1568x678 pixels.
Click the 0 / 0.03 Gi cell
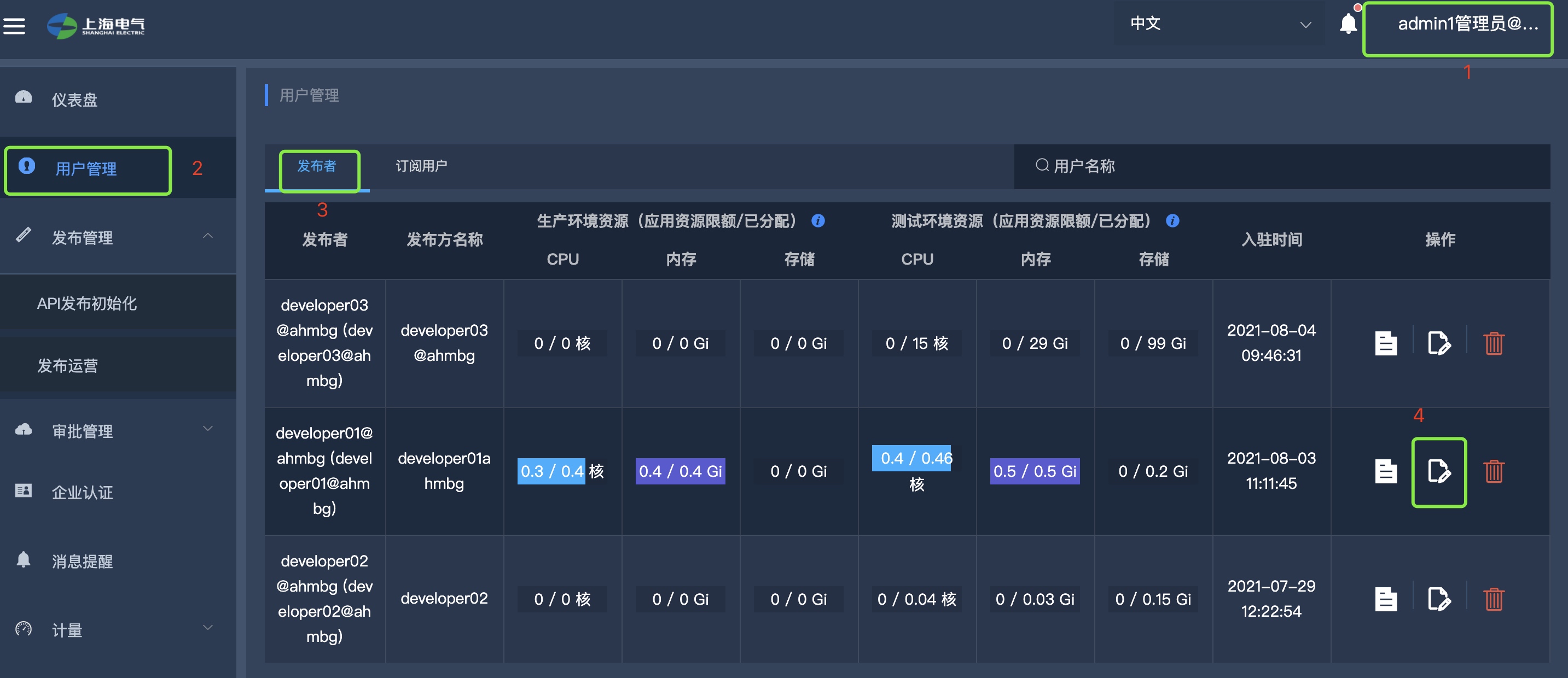pyautogui.click(x=1035, y=599)
